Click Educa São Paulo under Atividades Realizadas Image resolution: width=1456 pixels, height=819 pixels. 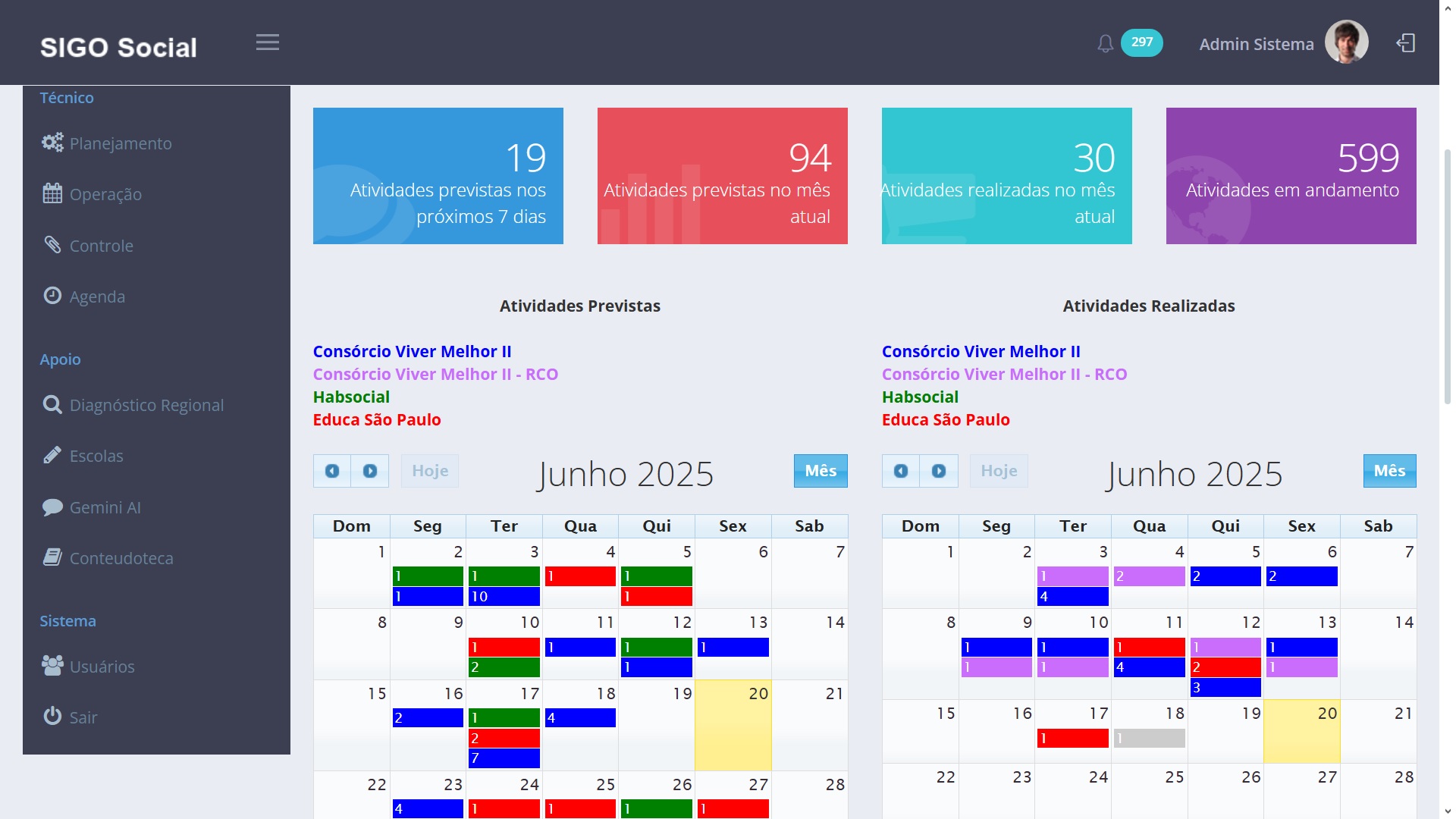pyautogui.click(x=945, y=419)
